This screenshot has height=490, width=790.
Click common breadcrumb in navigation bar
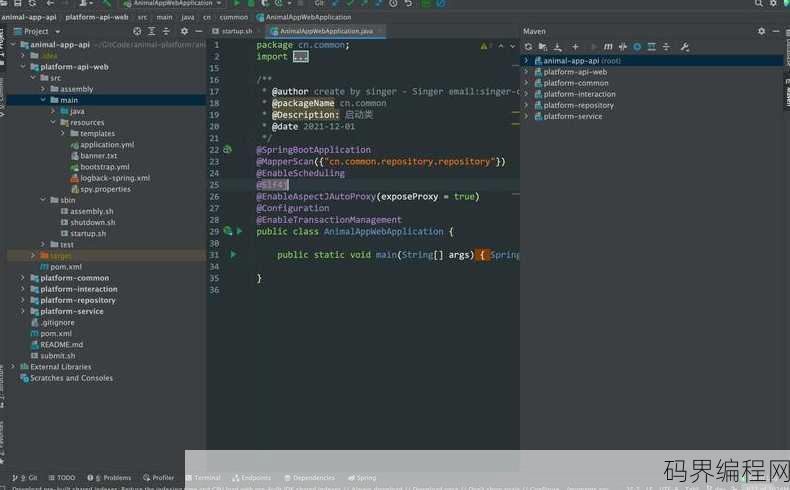[x=234, y=17]
